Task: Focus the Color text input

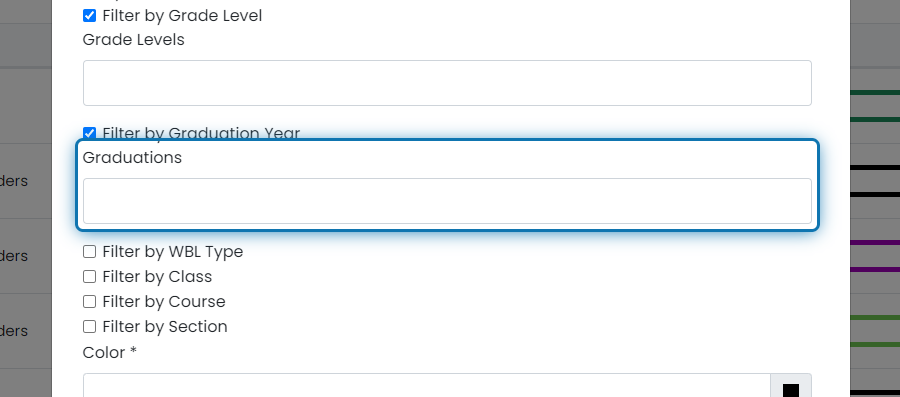Action: pos(426,386)
